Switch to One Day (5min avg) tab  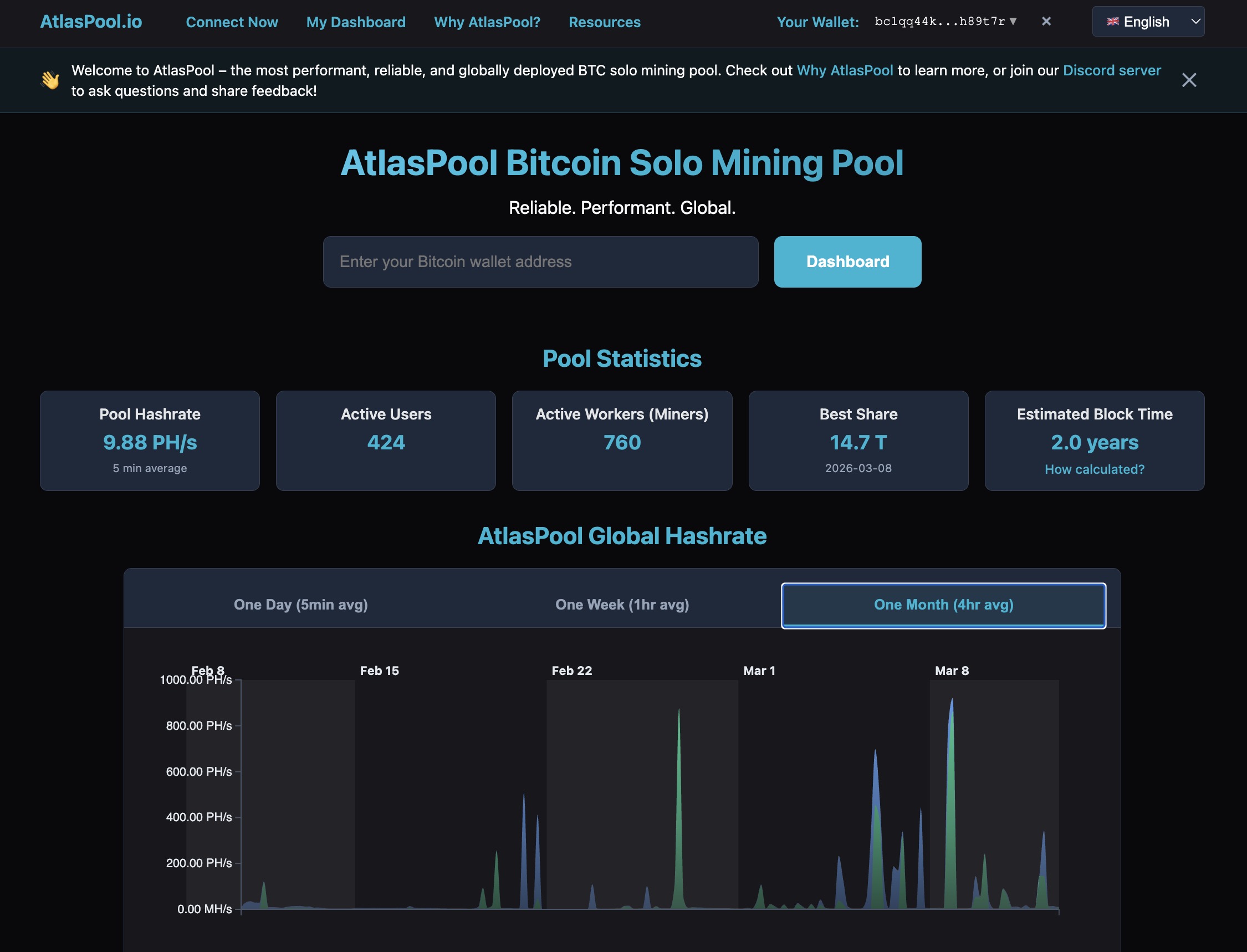pyautogui.click(x=300, y=605)
